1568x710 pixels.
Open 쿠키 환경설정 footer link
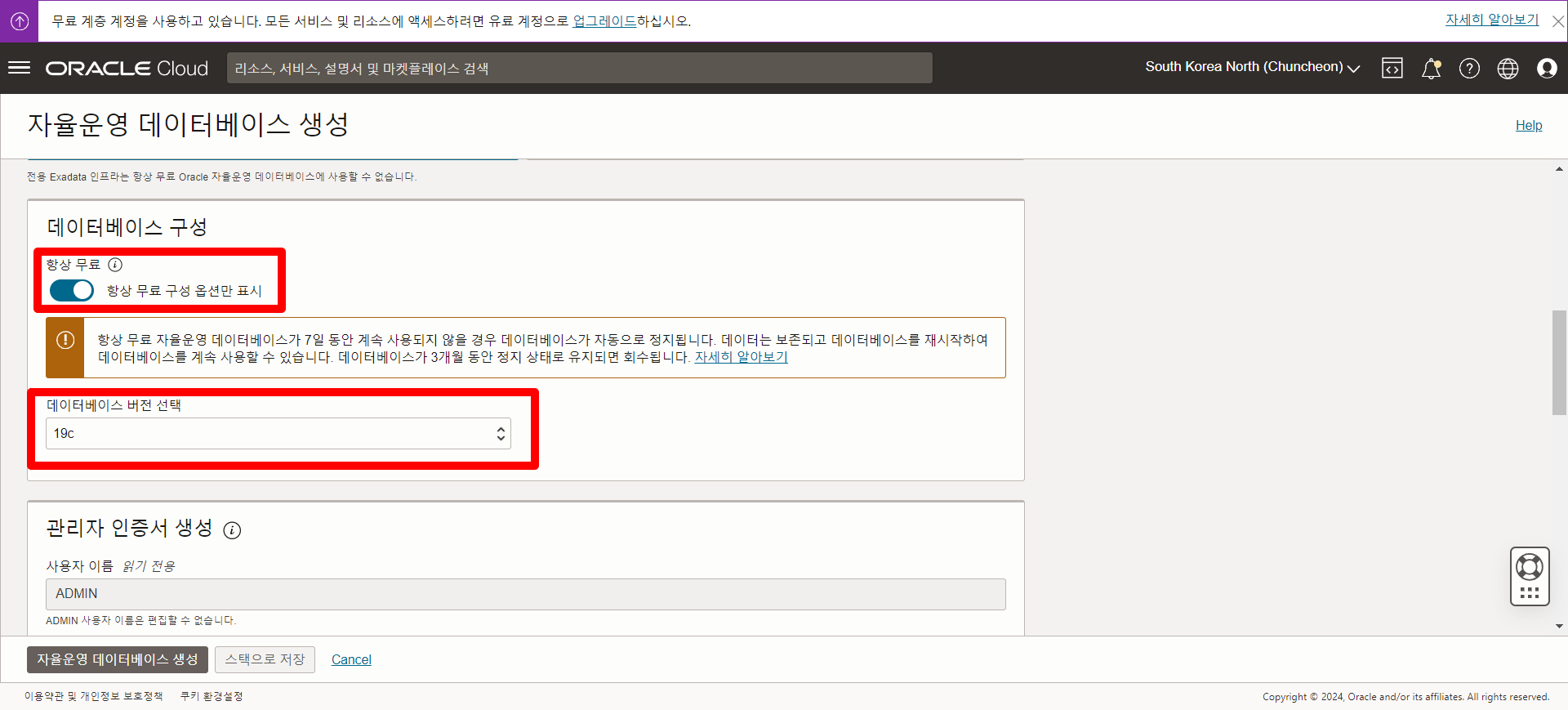[x=212, y=696]
